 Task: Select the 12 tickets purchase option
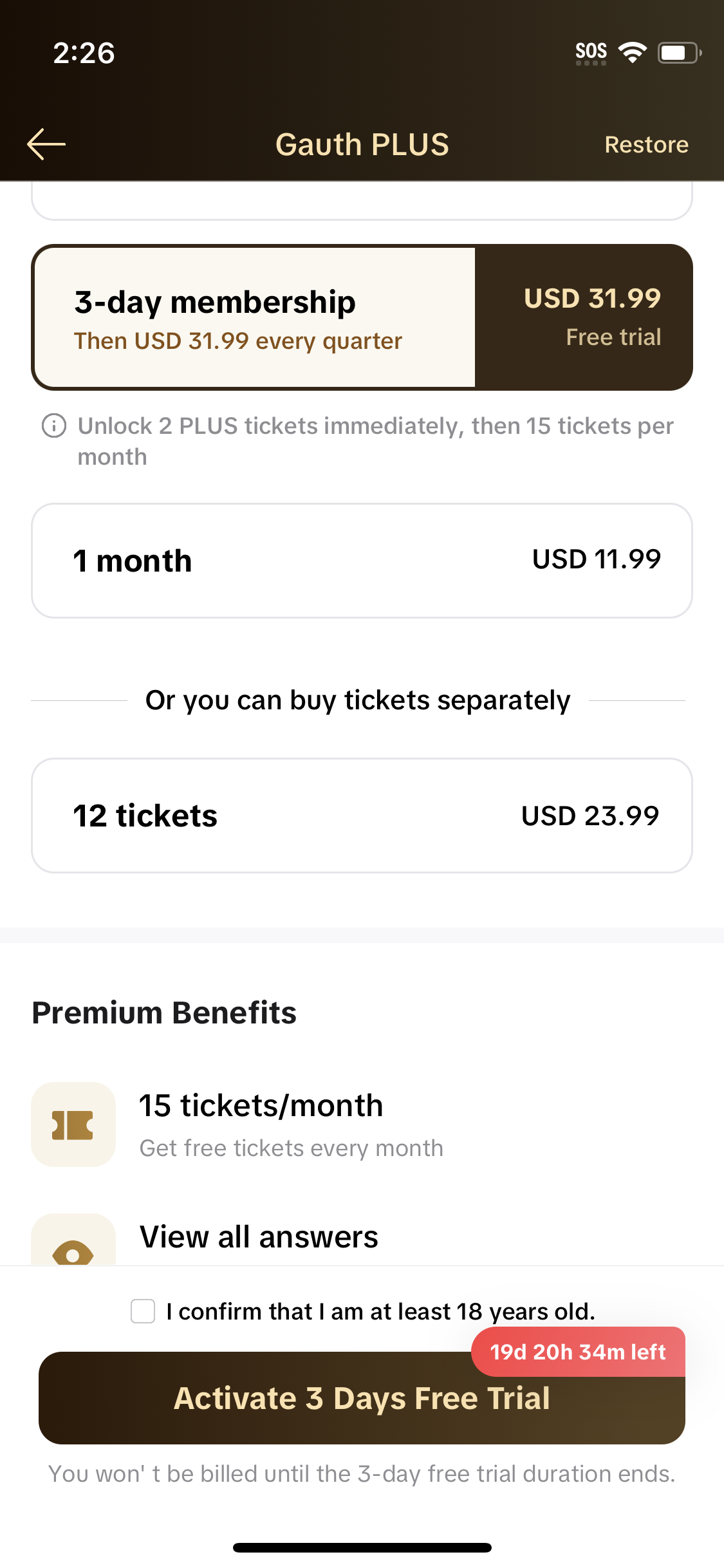click(x=362, y=816)
